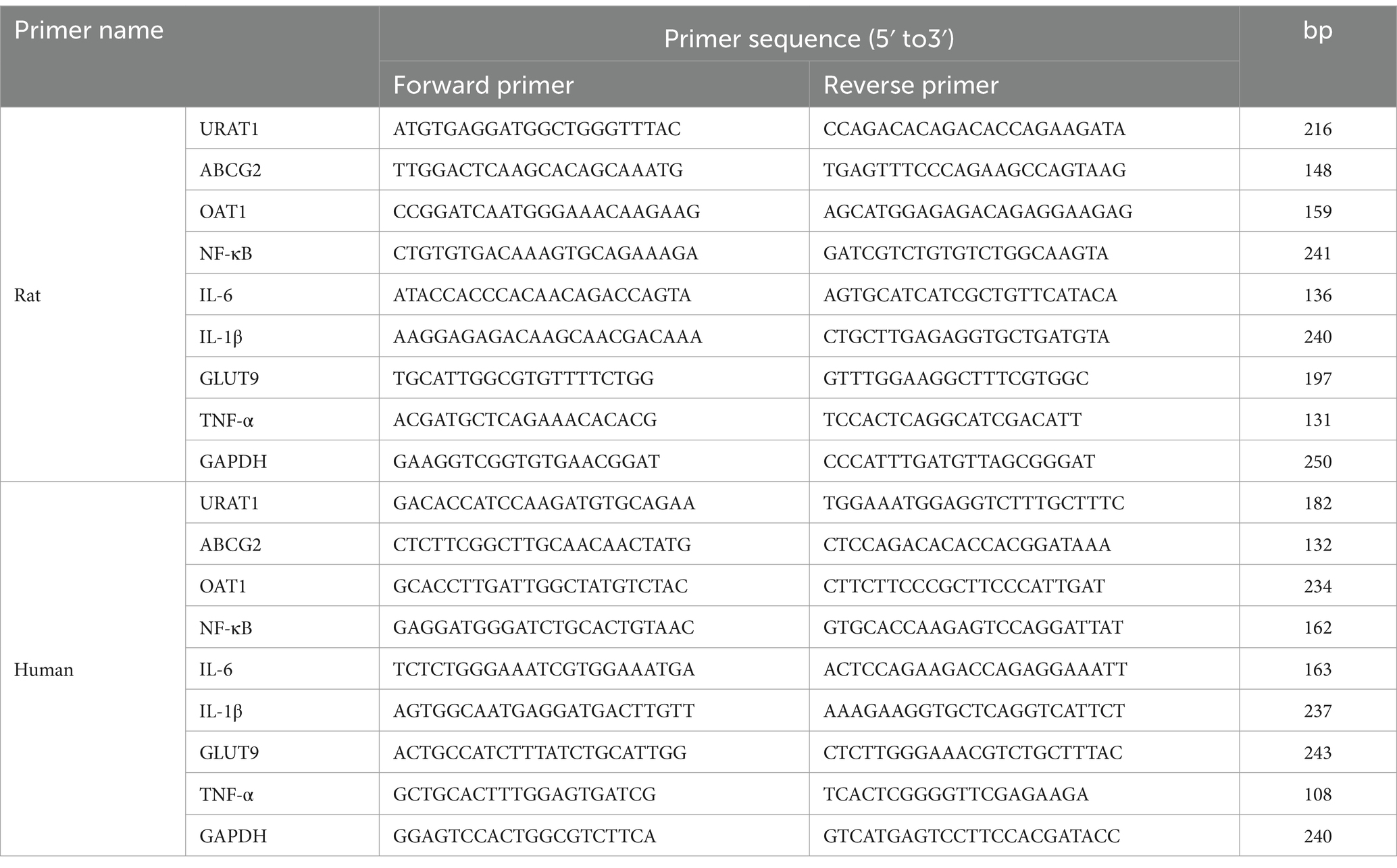Select human GAPDH reverse primer GTCATGAGTCCTTCCACGATACC

coord(971,836)
